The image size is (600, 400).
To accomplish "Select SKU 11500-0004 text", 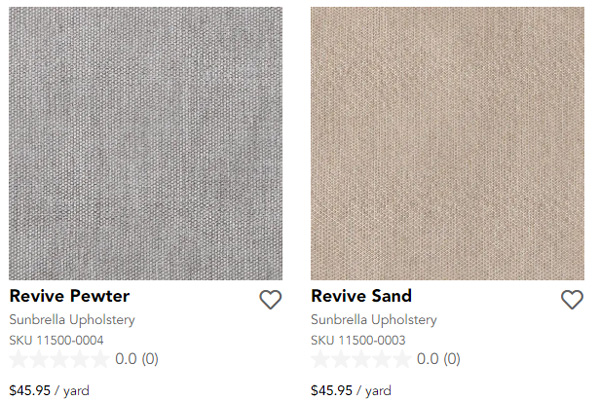I will [57, 340].
